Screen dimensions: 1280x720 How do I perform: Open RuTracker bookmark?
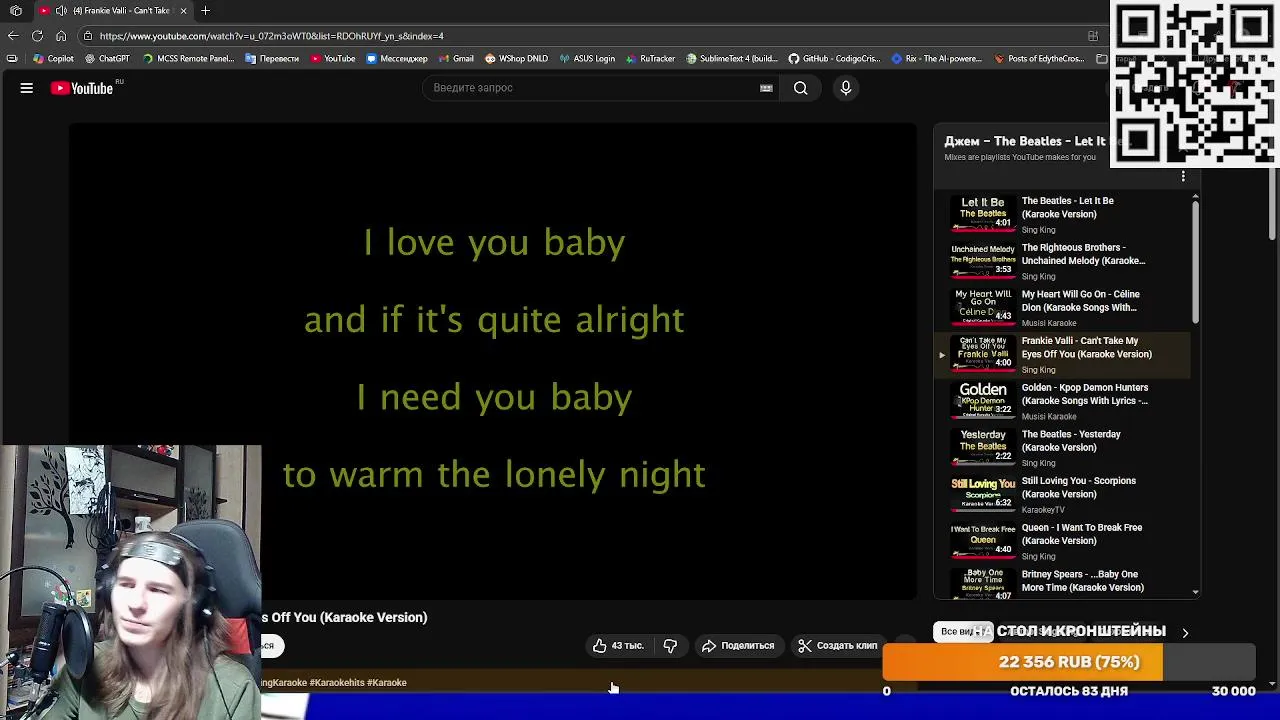coord(650,59)
